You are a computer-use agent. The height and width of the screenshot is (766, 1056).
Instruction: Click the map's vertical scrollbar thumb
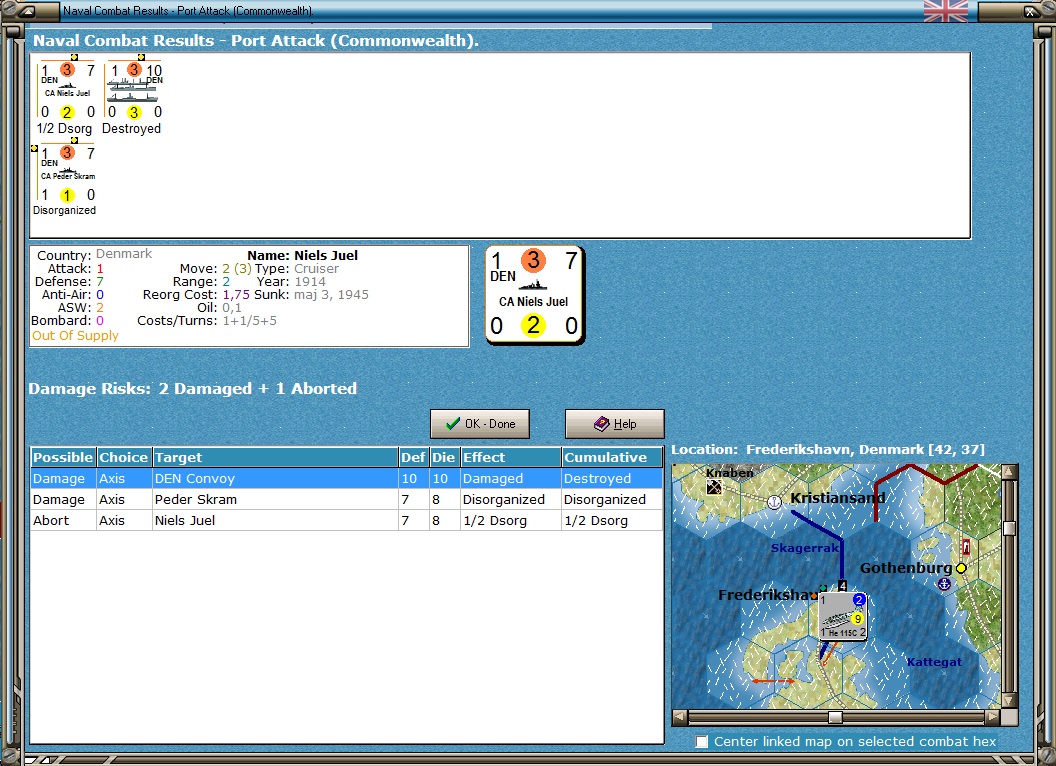click(1009, 528)
